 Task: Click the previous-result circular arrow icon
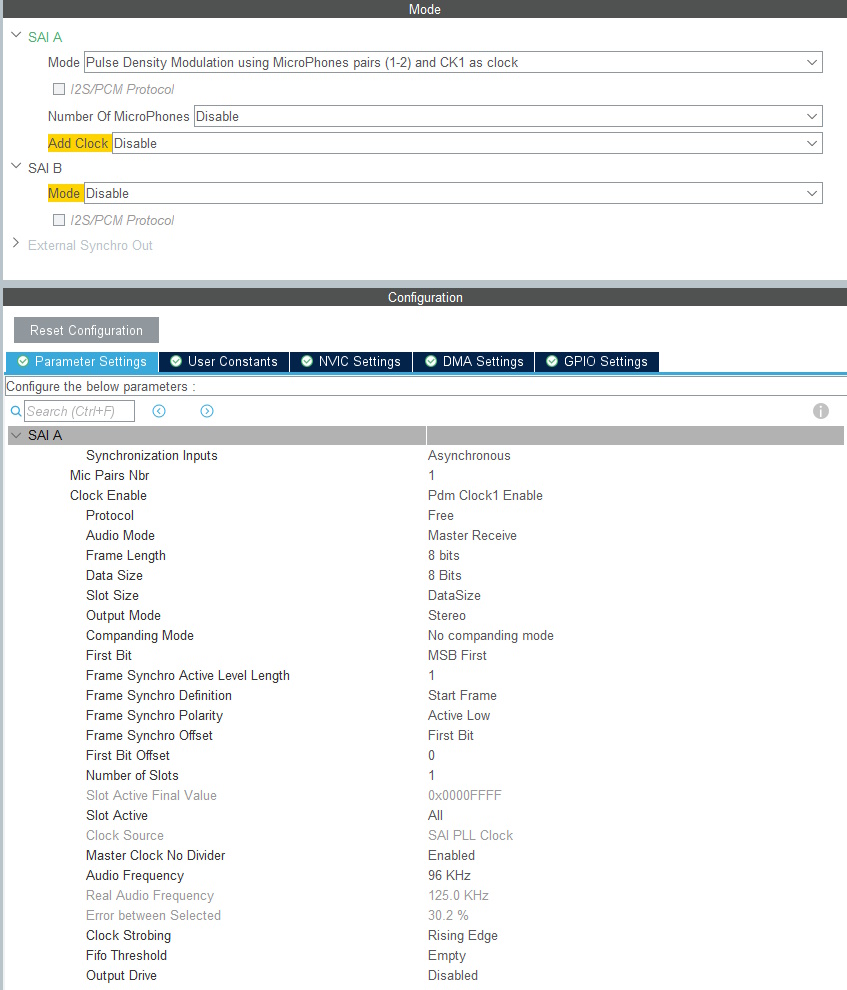159,411
